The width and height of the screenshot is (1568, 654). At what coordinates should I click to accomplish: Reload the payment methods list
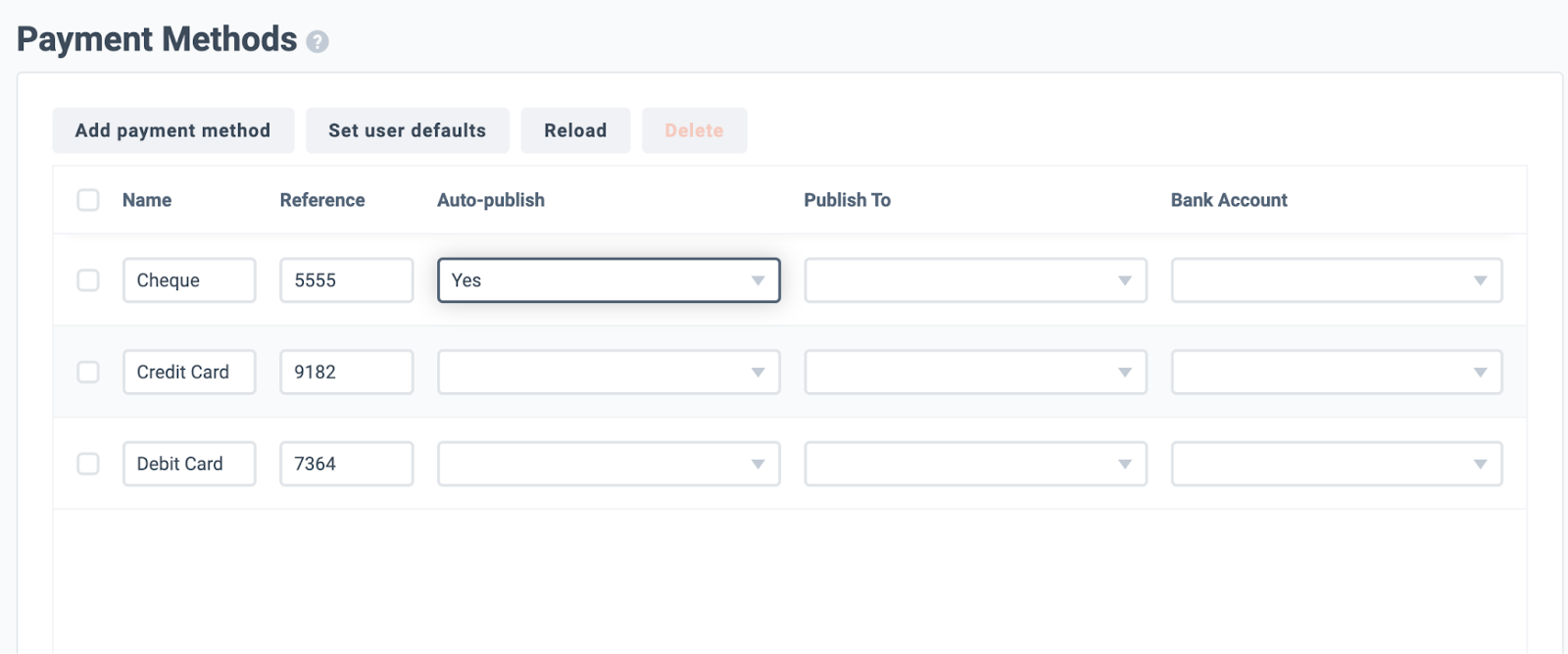575,130
